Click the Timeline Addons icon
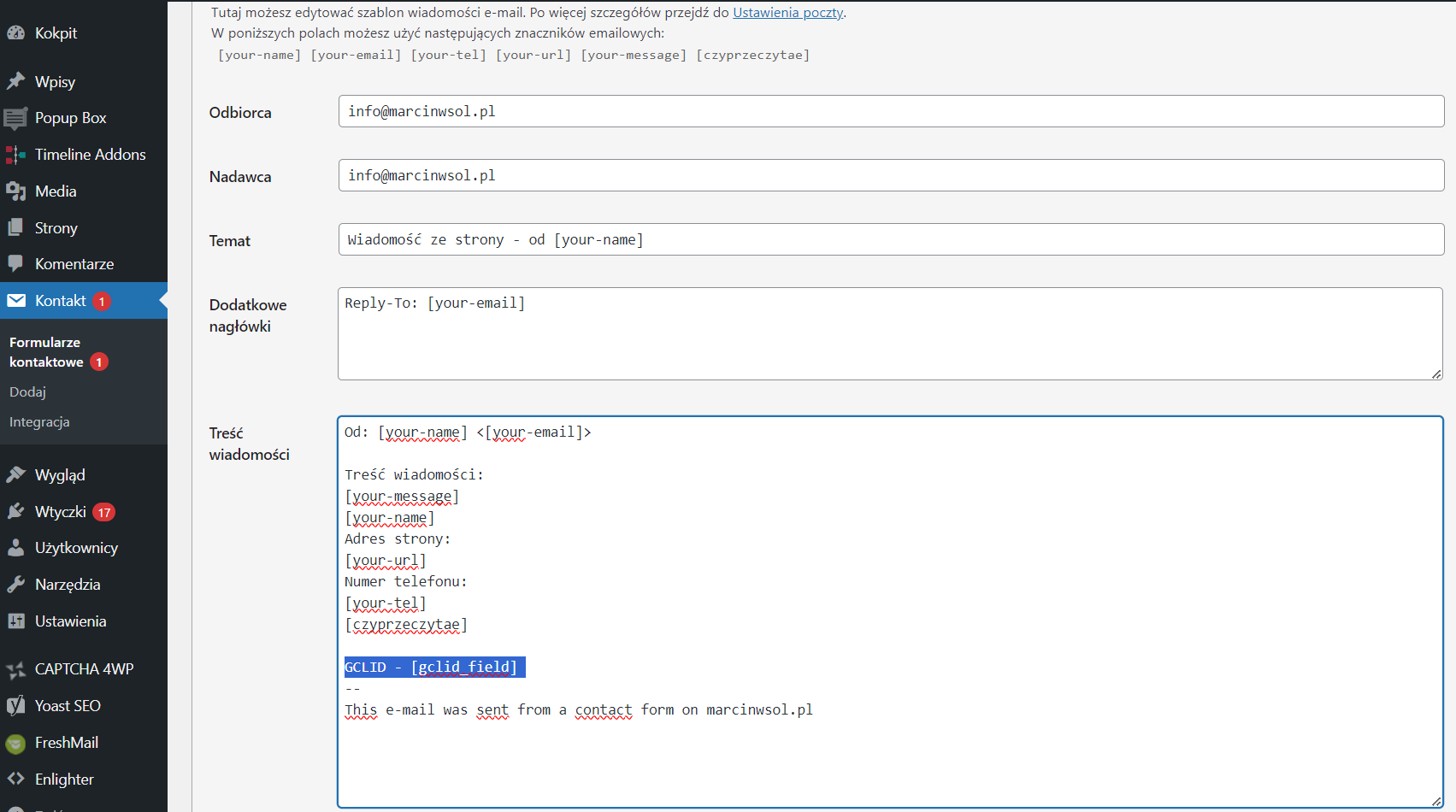This screenshot has height=812, width=1456. click(16, 155)
